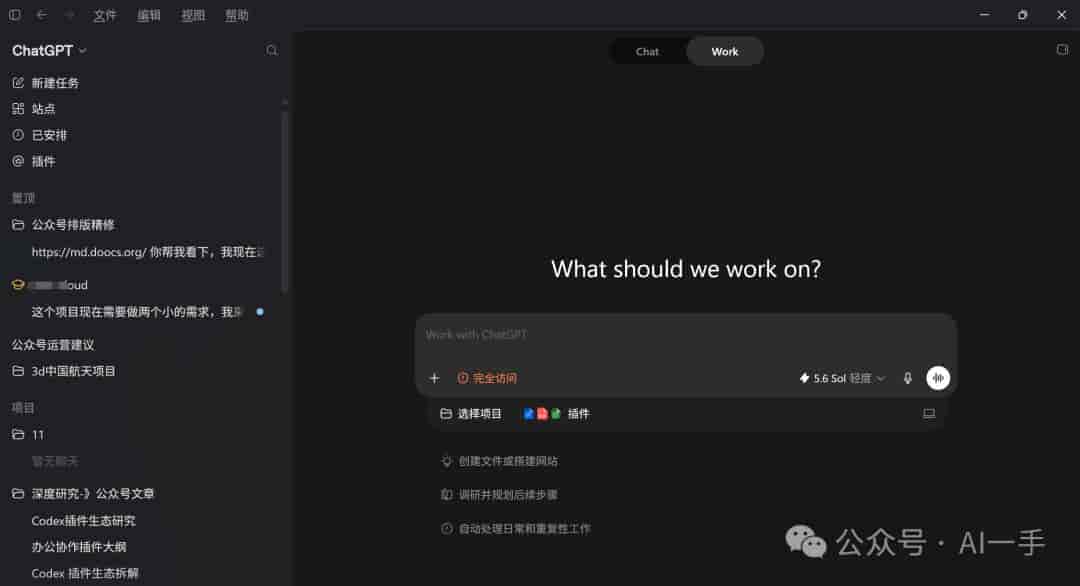Open the 帮助 menu
The image size is (1080, 586).
237,15
